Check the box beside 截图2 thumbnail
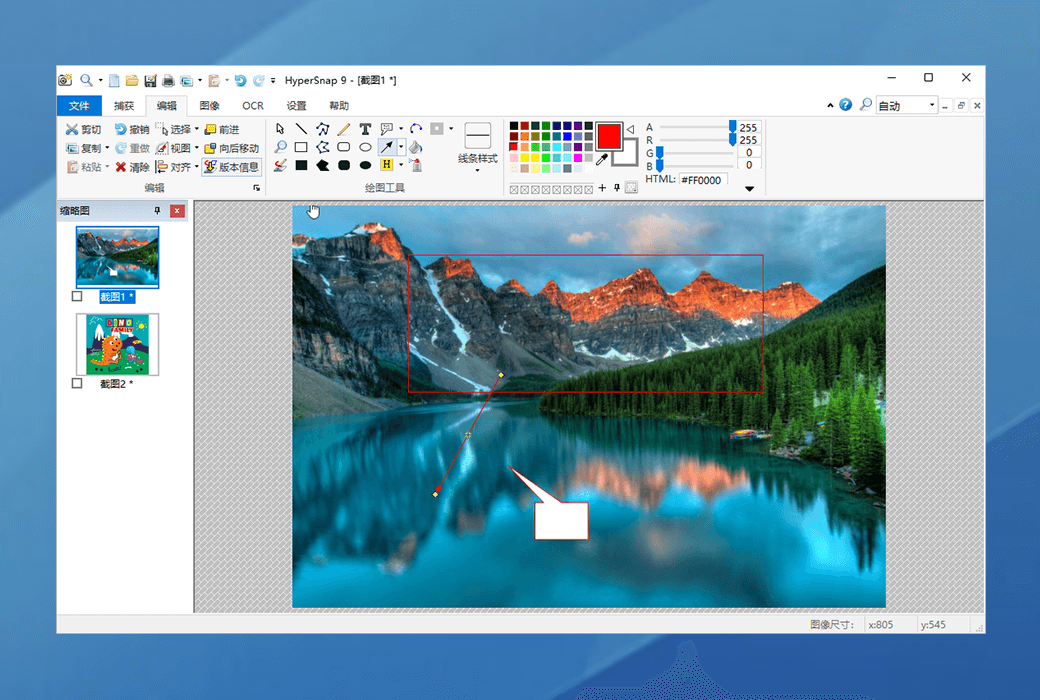Viewport: 1040px width, 700px height. pyautogui.click(x=78, y=383)
